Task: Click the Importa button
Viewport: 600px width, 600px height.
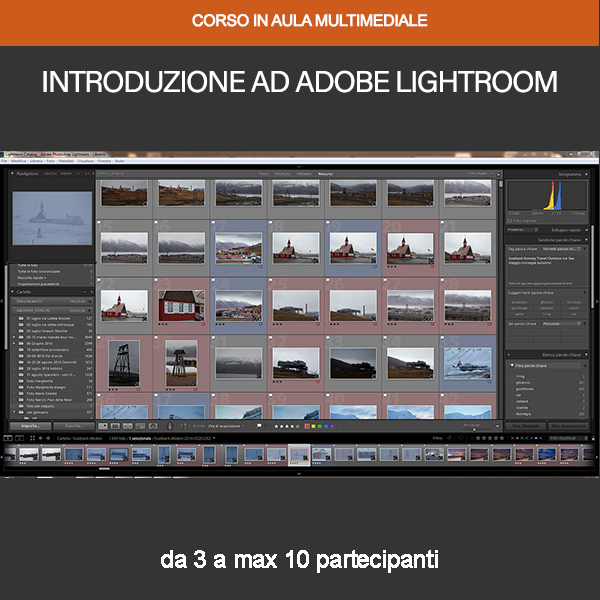Action: coord(30,426)
